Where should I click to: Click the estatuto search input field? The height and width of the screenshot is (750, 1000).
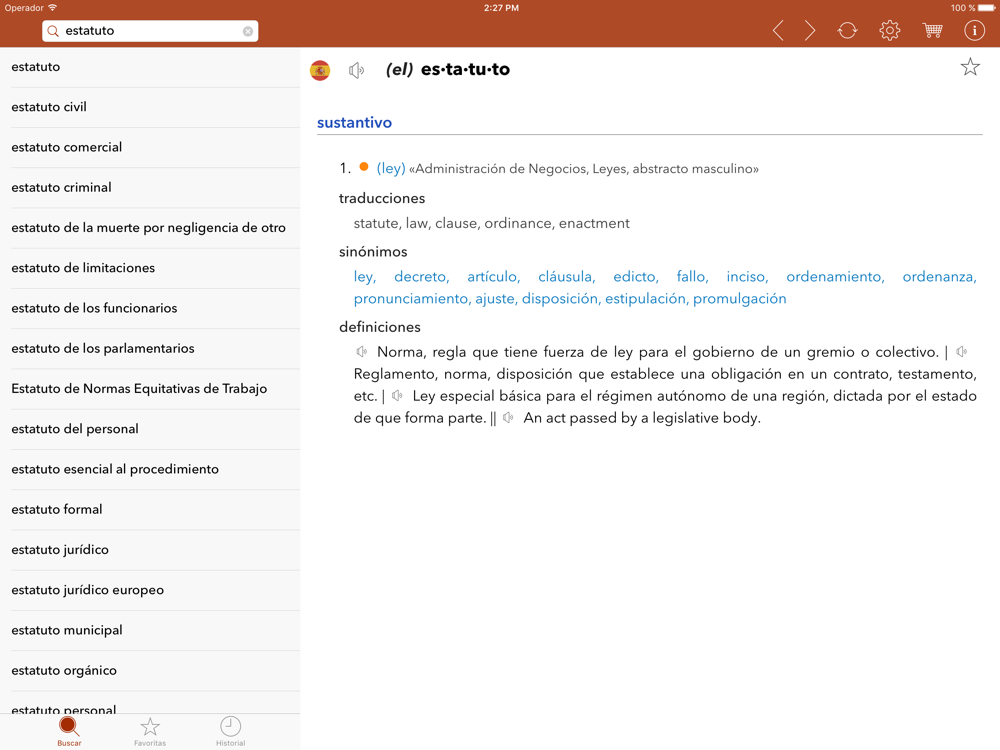pyautogui.click(x=150, y=31)
